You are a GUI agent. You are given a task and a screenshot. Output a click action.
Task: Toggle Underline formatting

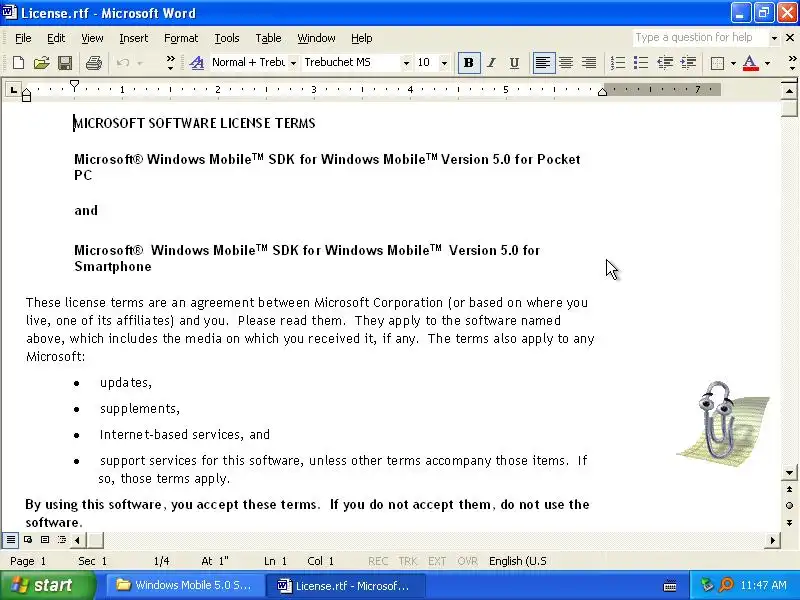pyautogui.click(x=514, y=63)
